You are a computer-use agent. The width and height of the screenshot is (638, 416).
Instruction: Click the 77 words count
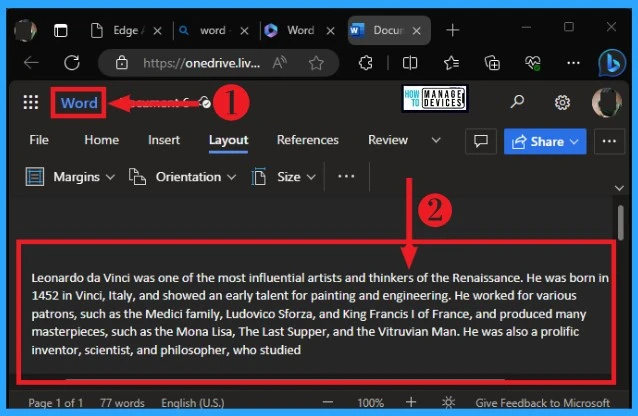click(x=122, y=403)
